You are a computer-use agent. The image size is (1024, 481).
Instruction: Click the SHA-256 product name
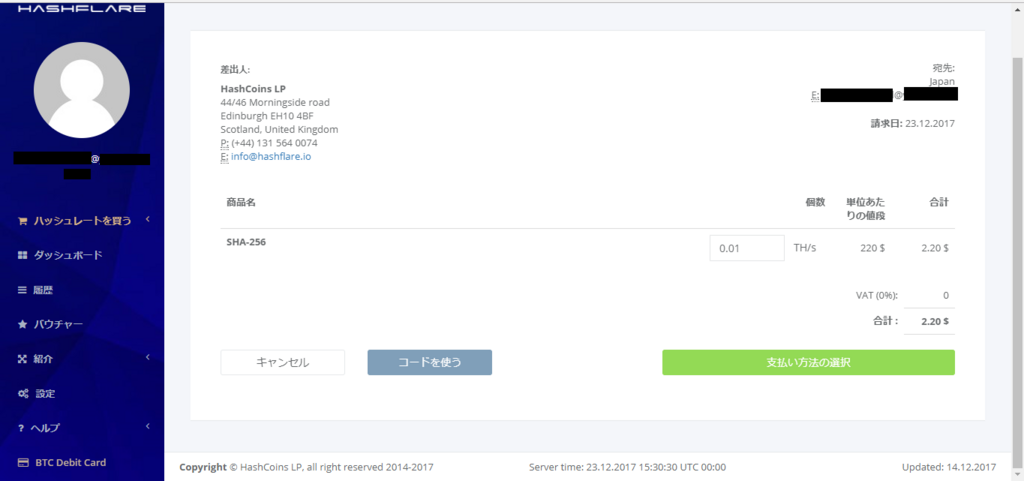click(246, 241)
